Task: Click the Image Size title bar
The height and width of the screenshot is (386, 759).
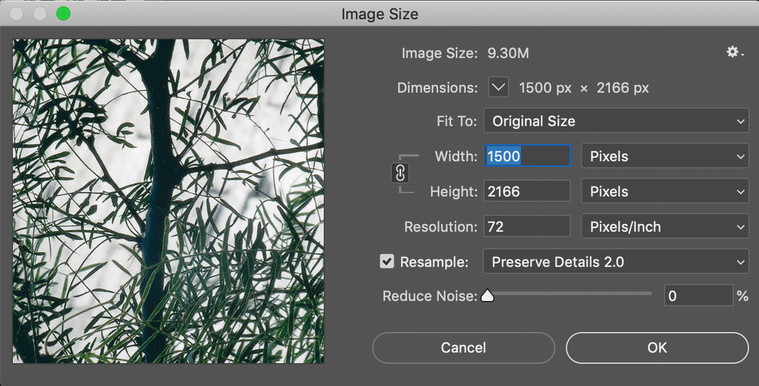Action: [380, 14]
